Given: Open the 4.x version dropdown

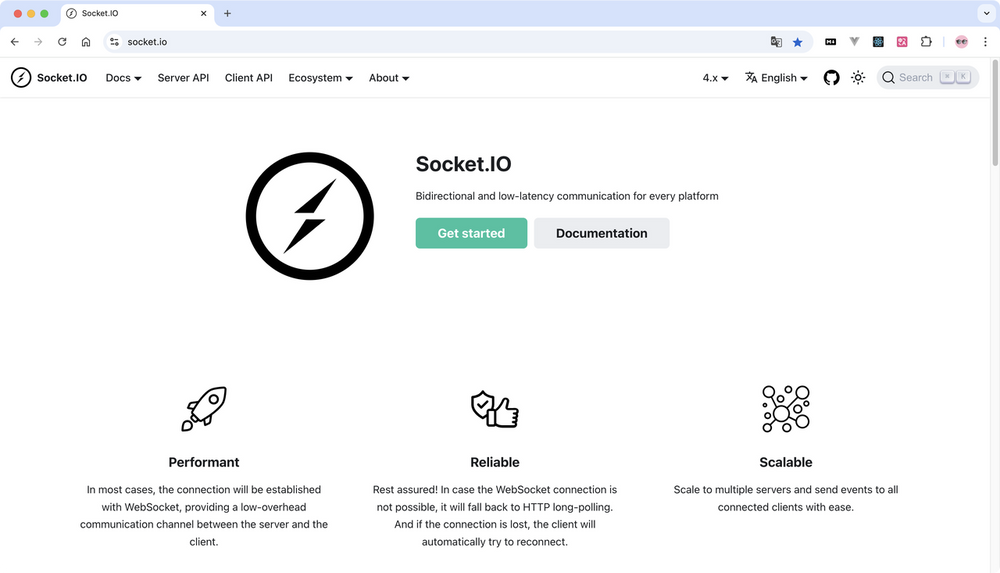Looking at the screenshot, I should click(x=715, y=78).
